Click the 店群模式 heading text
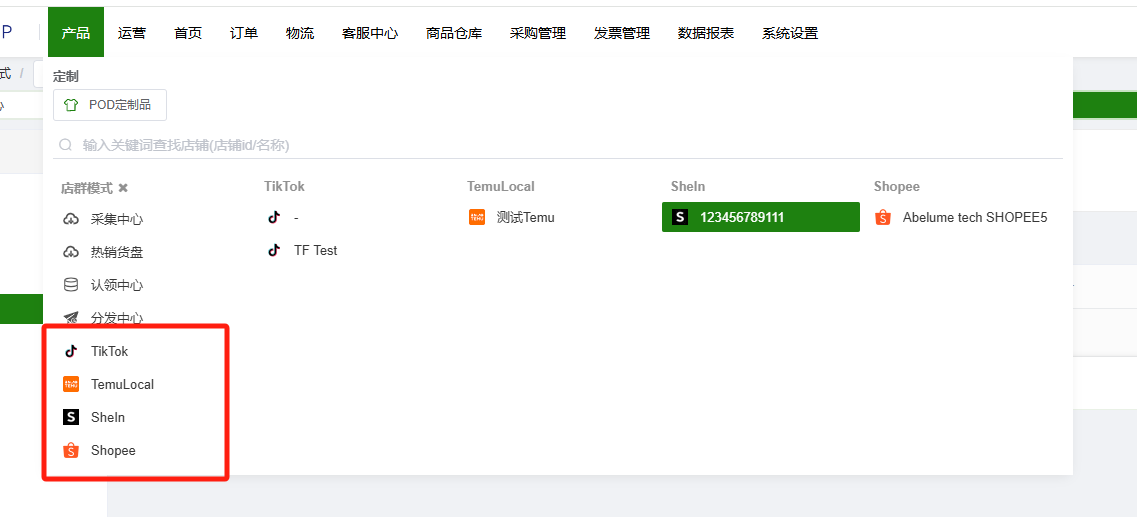1137x517 pixels. [x=87, y=189]
